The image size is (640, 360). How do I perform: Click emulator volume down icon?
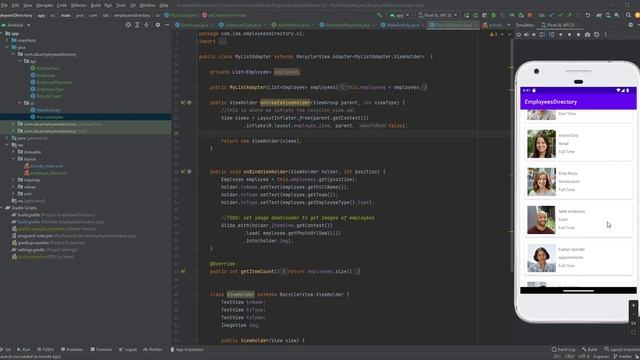coord(534,35)
